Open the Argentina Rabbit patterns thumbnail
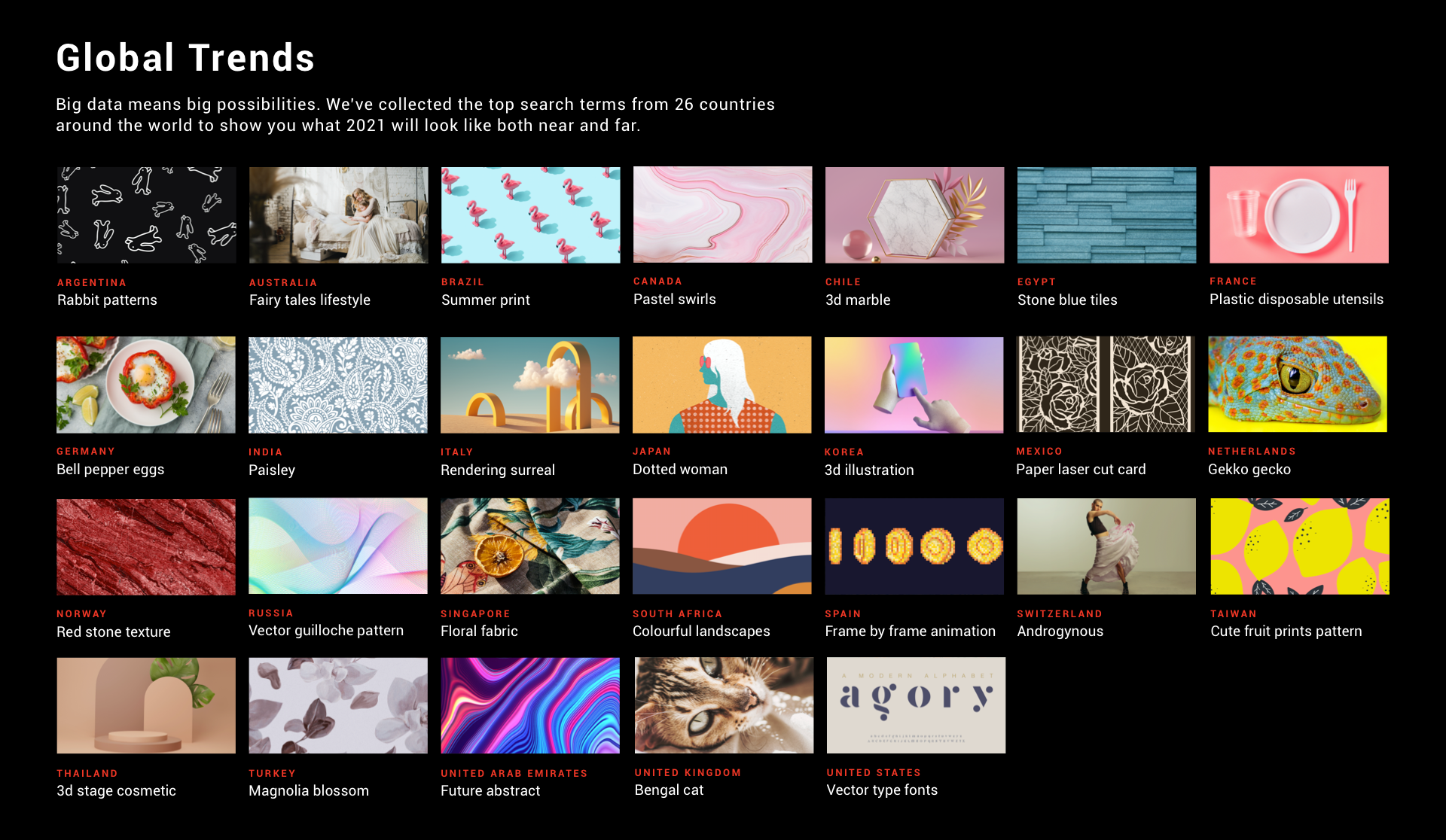 pyautogui.click(x=145, y=214)
